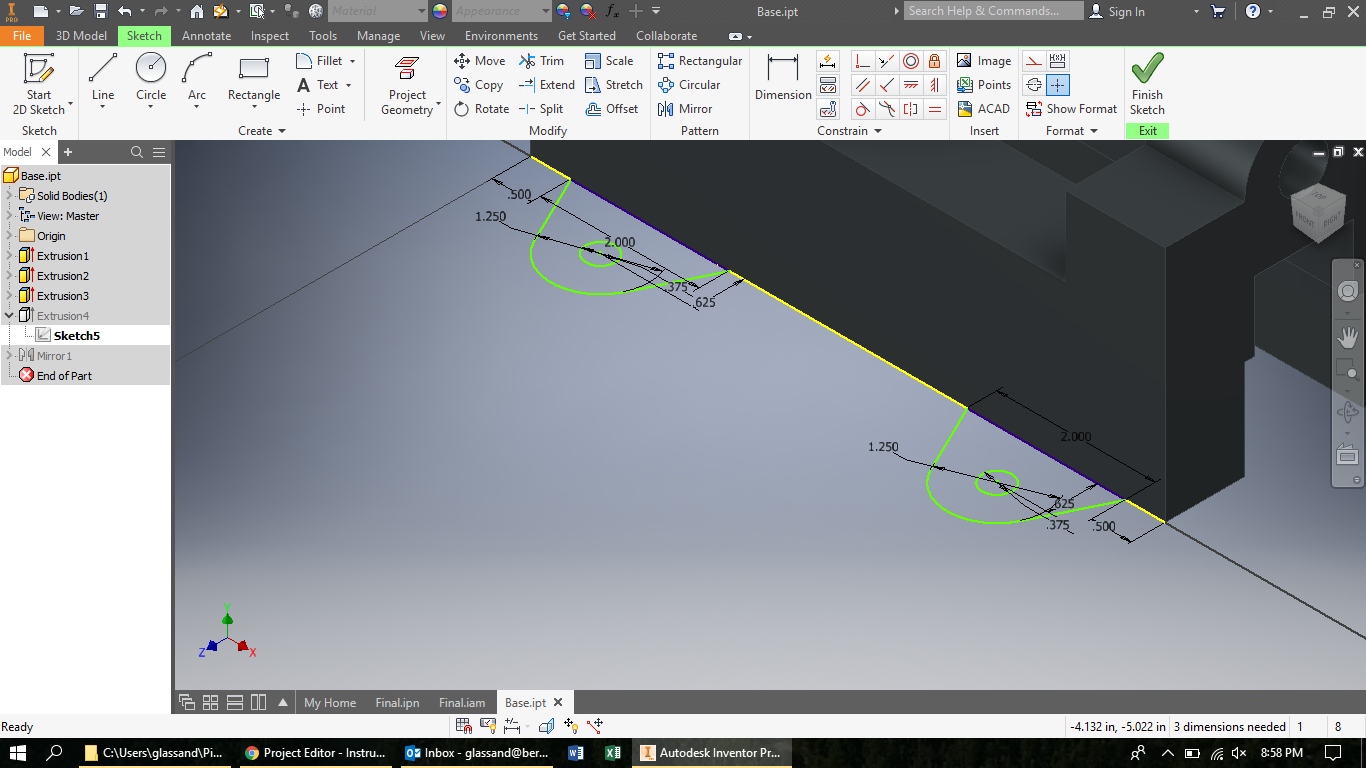Toggle Centerline format
Screen dimensions: 1366x768
click(1035, 85)
